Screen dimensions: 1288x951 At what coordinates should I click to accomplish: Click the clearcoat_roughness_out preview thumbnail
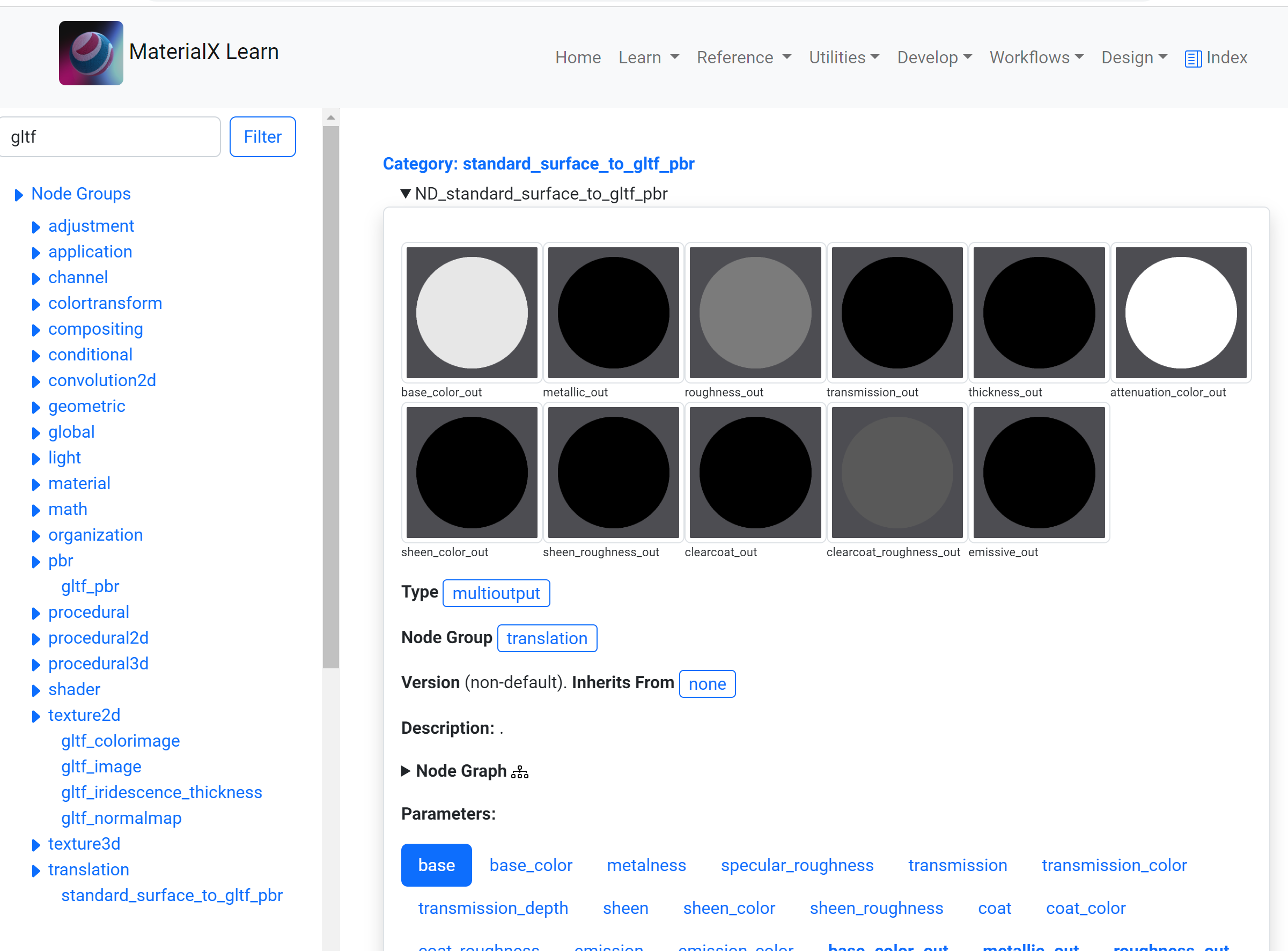tap(896, 473)
